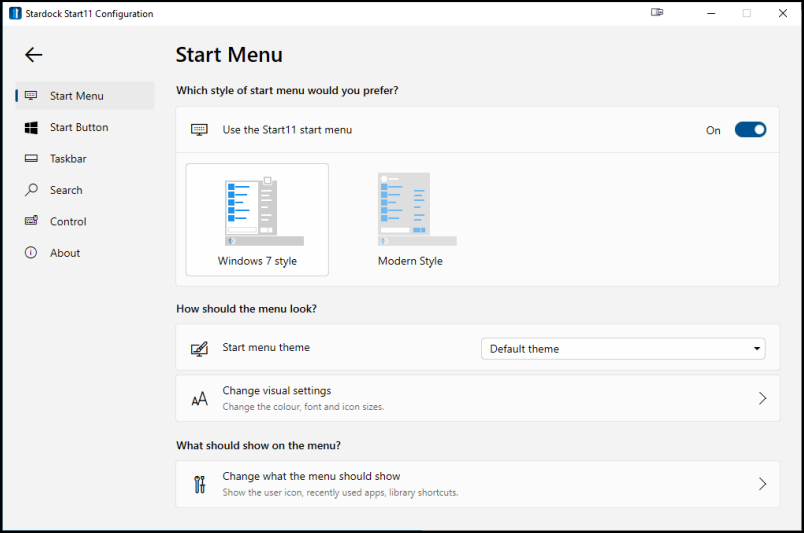
Task: Open Change what the menu should show row
Action: (478, 484)
